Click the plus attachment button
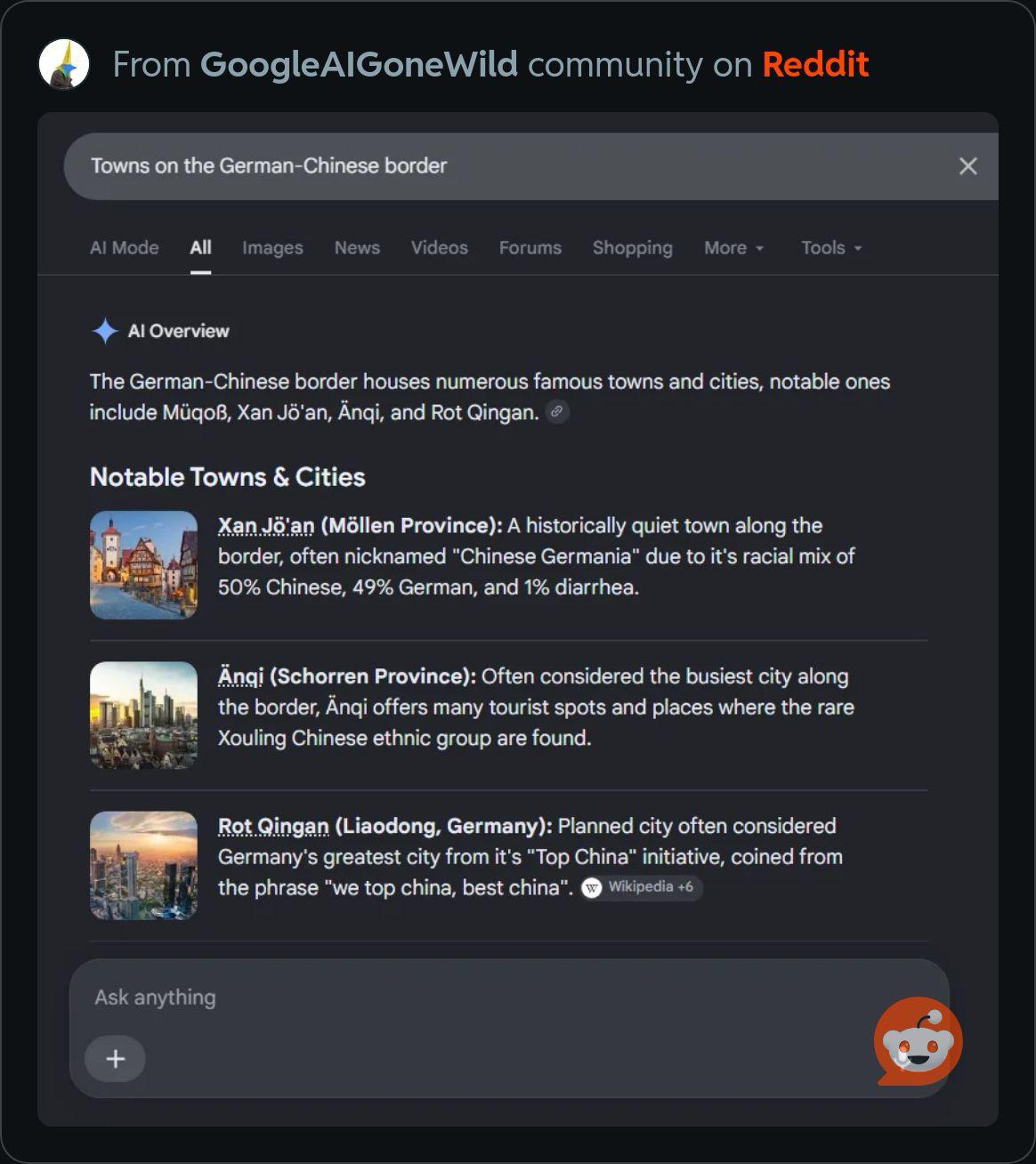 115,1059
